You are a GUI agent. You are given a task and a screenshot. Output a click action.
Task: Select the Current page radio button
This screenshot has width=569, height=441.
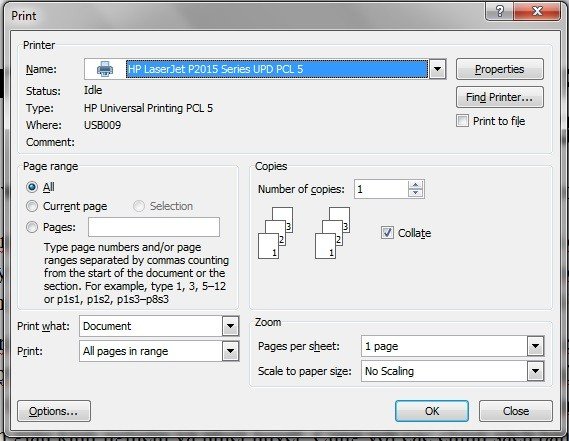pos(32,206)
